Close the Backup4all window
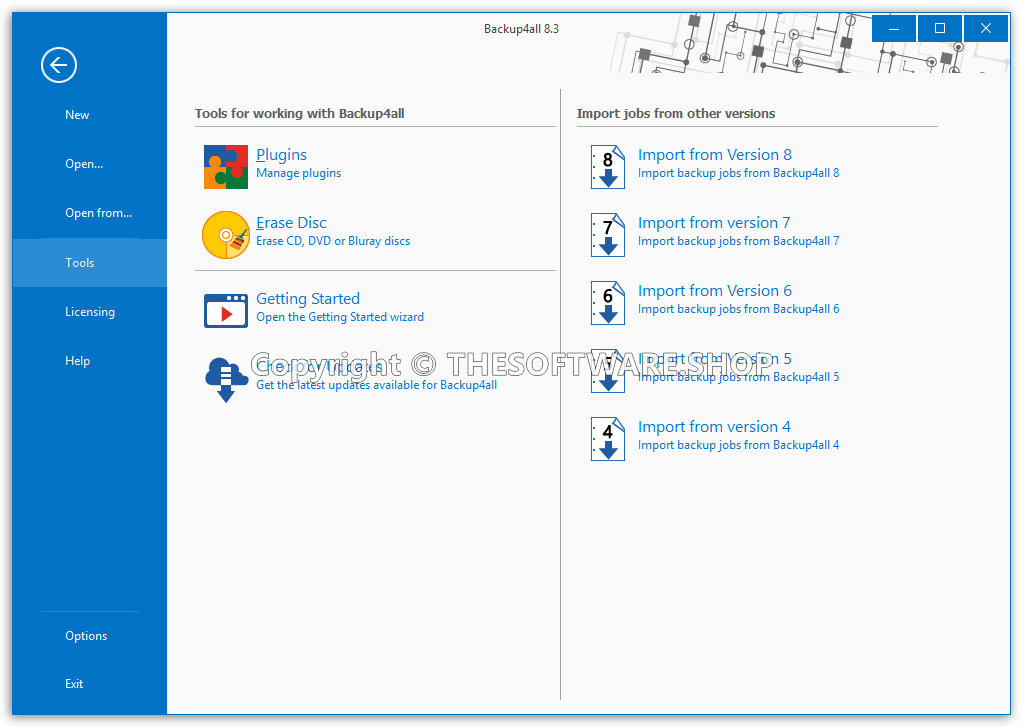The width and height of the screenshot is (1023, 727). point(986,28)
